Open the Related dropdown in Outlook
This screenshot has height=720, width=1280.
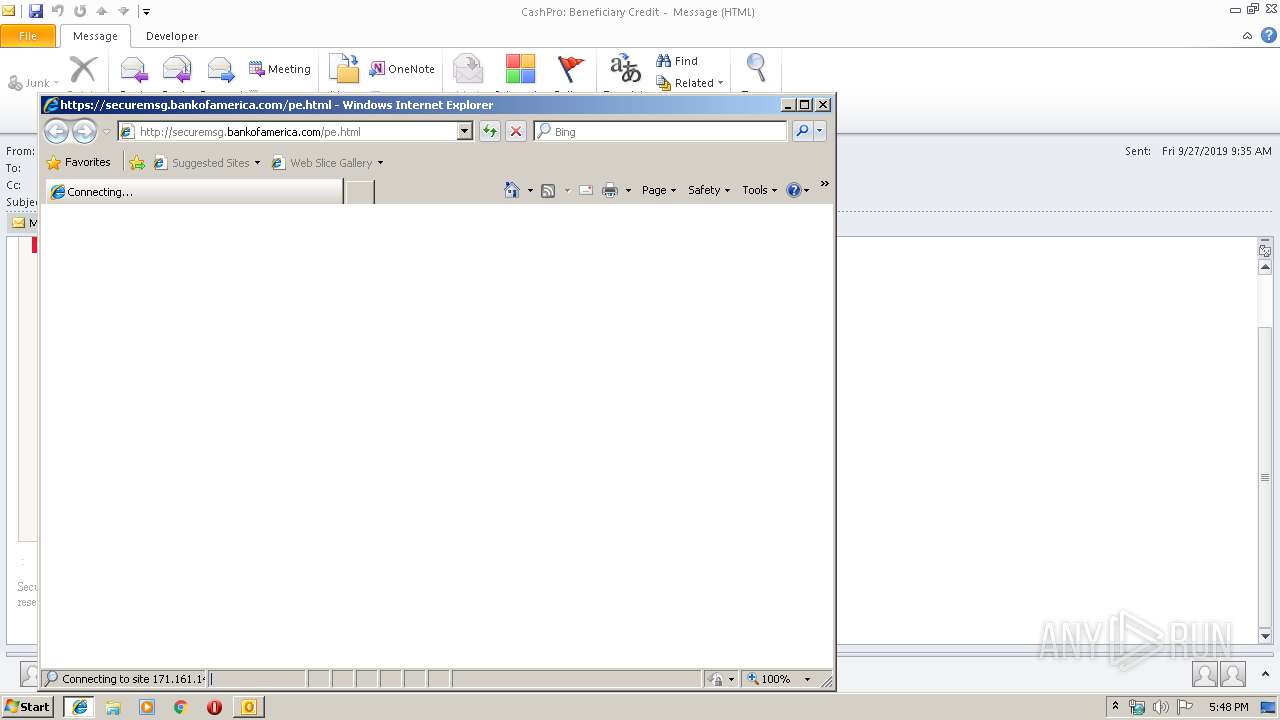tap(690, 83)
